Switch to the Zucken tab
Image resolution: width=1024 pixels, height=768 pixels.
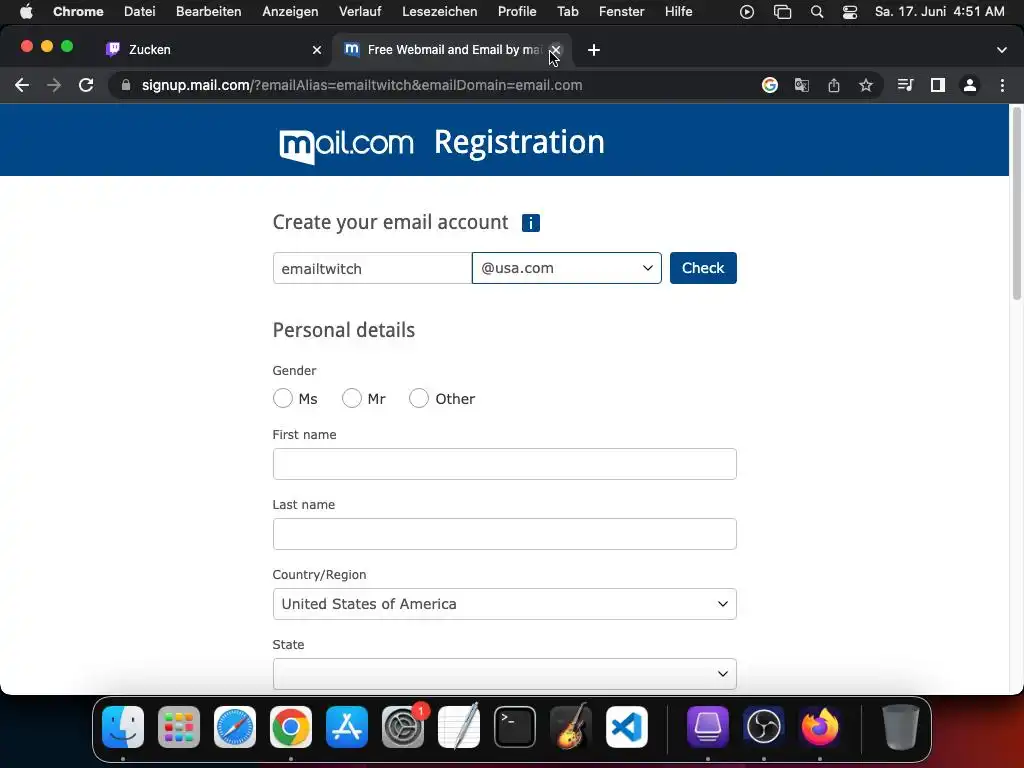(x=212, y=50)
